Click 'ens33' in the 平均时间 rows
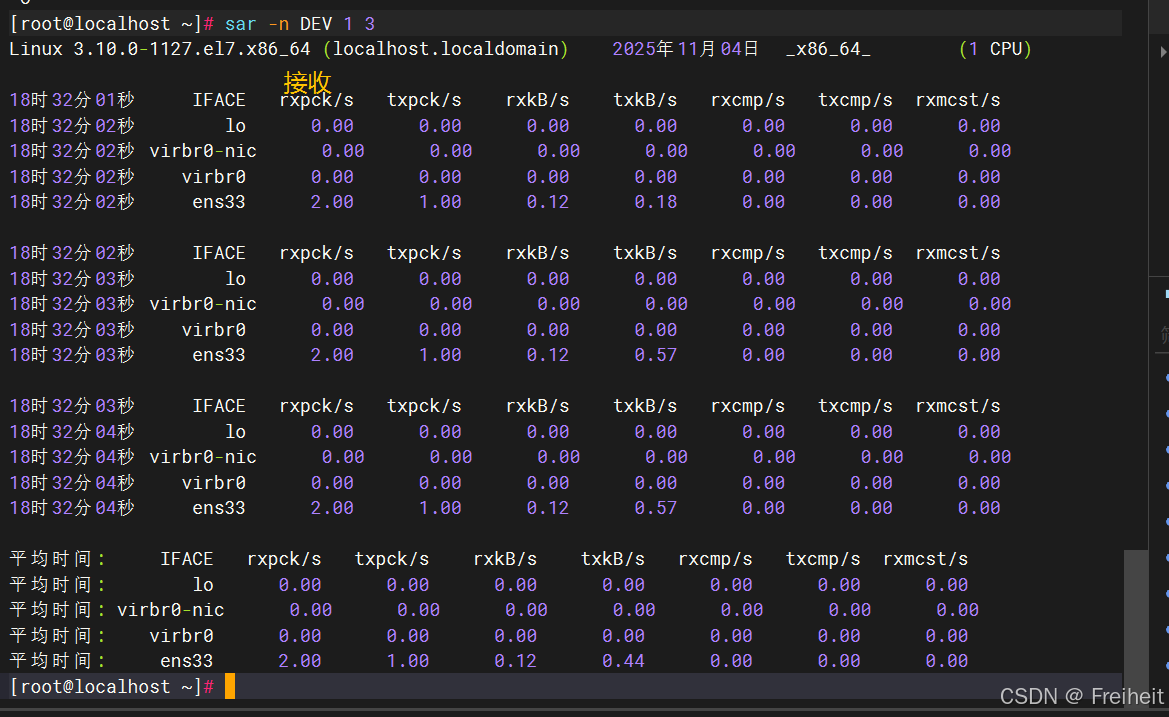This screenshot has width=1169, height=717. click(x=186, y=661)
